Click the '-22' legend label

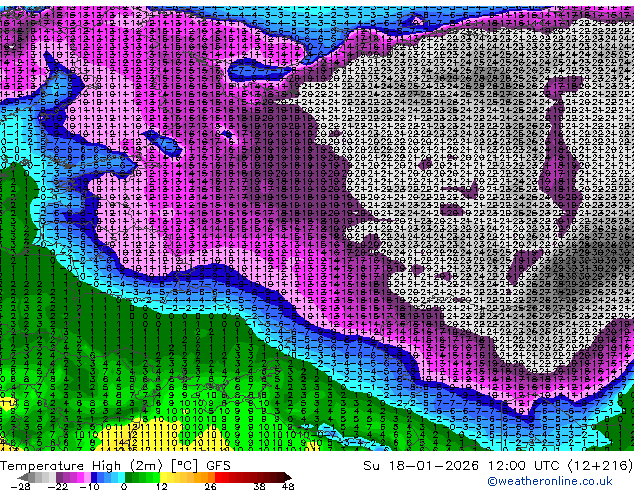tap(58, 486)
